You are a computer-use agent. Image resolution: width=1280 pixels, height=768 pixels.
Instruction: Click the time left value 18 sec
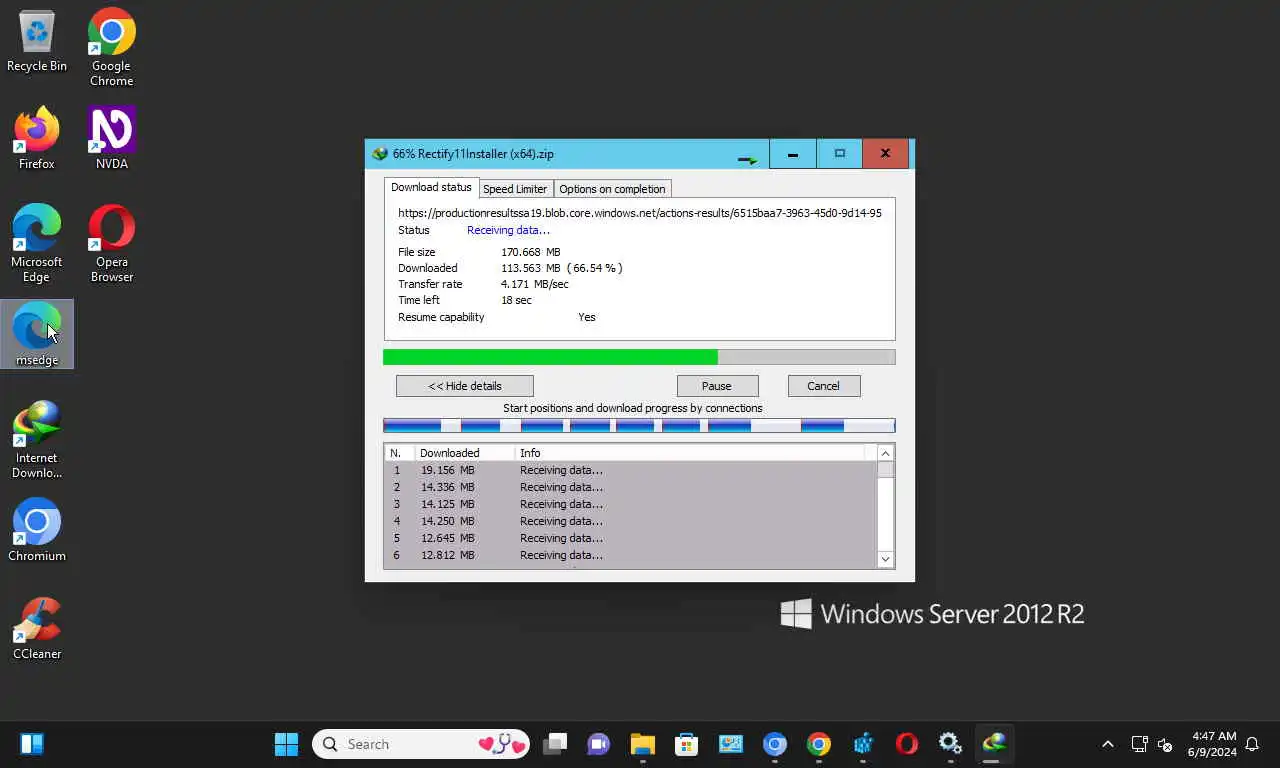click(x=516, y=300)
